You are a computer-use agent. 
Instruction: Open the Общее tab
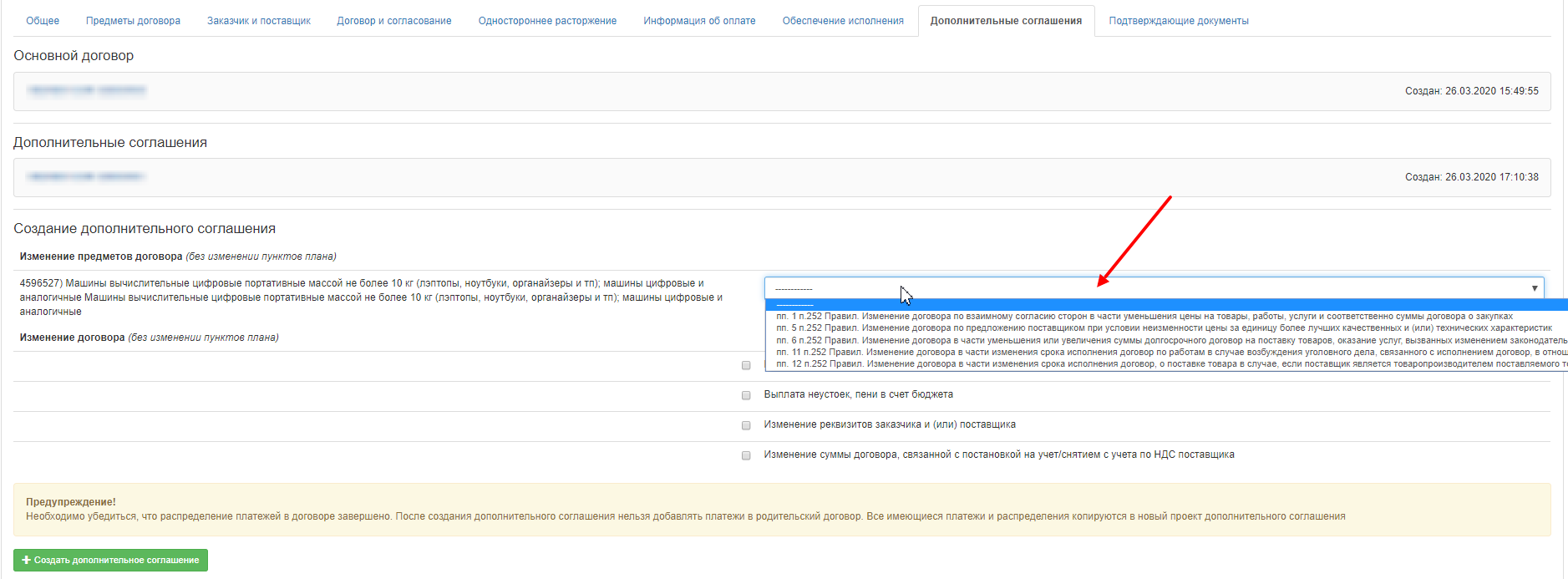point(43,21)
